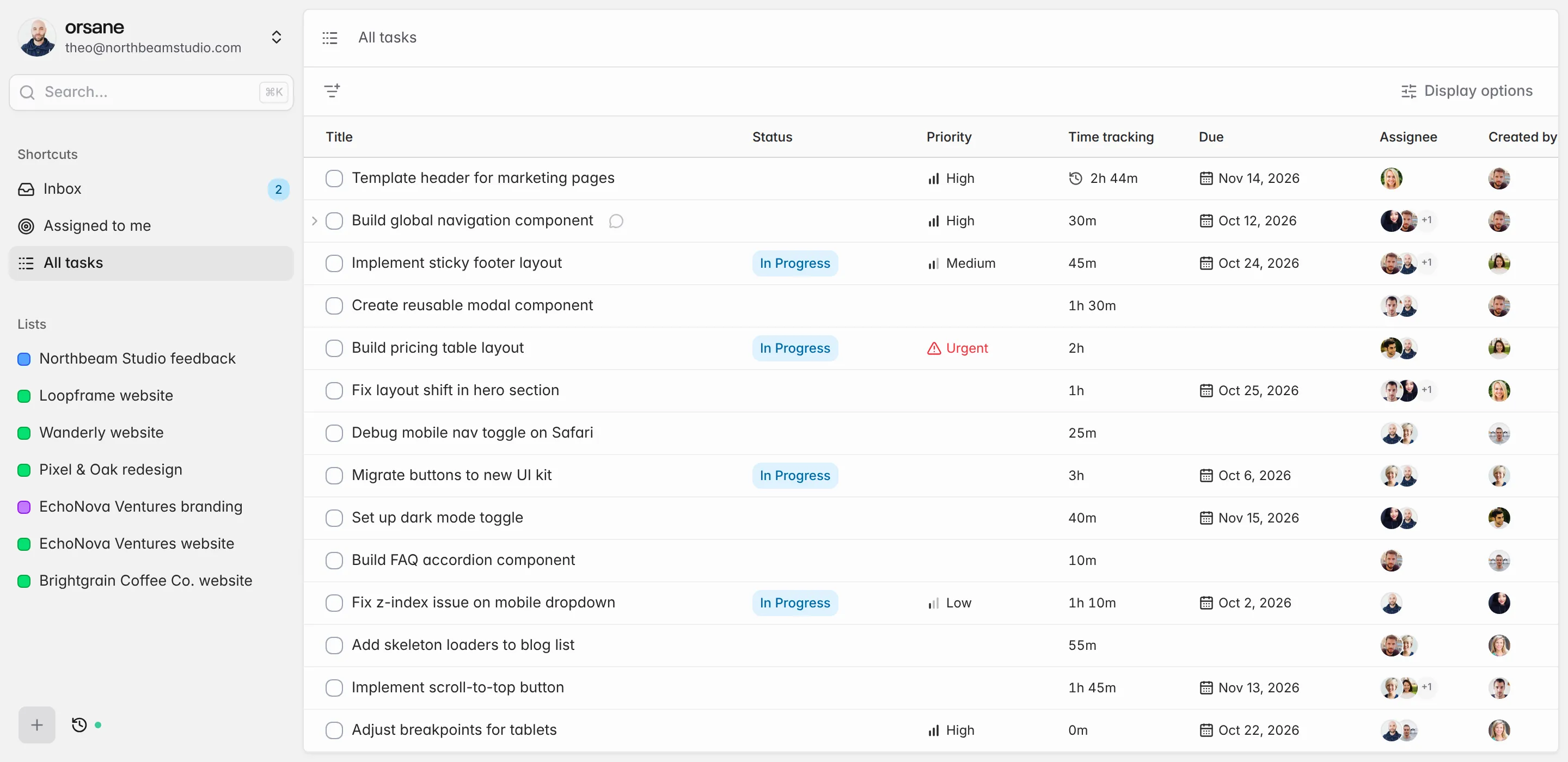This screenshot has width=1568, height=762.
Task: Mark Template header for marketing pages complete
Action: click(x=334, y=179)
